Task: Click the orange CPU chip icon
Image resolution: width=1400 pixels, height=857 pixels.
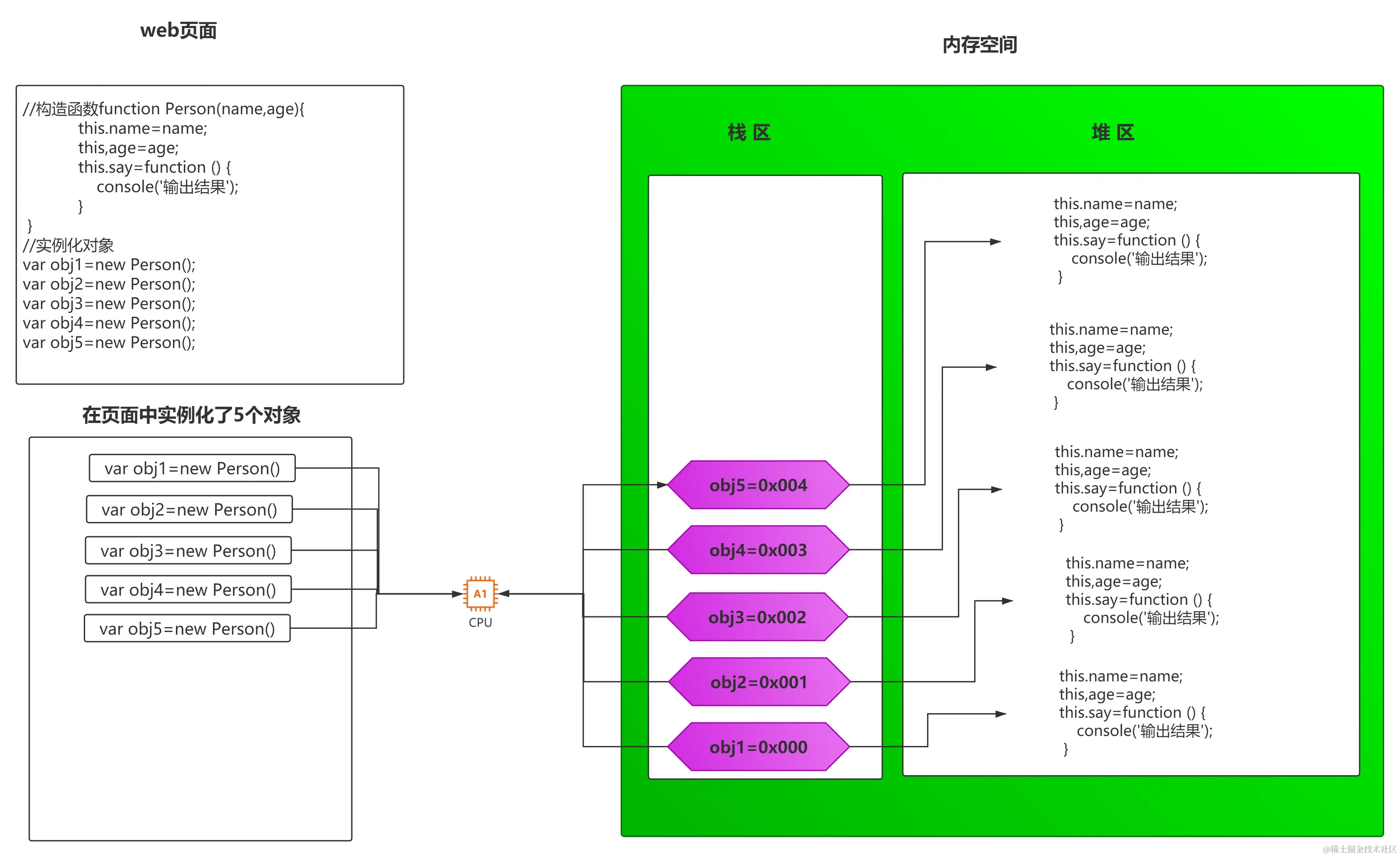Action: coord(480,594)
